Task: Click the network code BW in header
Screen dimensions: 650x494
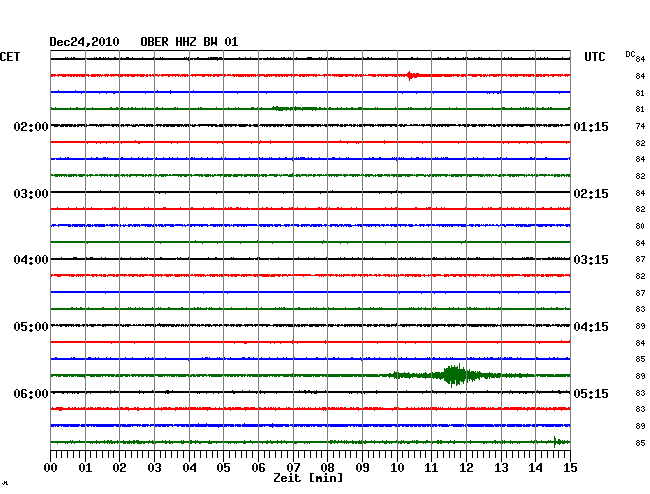Action: click(x=210, y=42)
